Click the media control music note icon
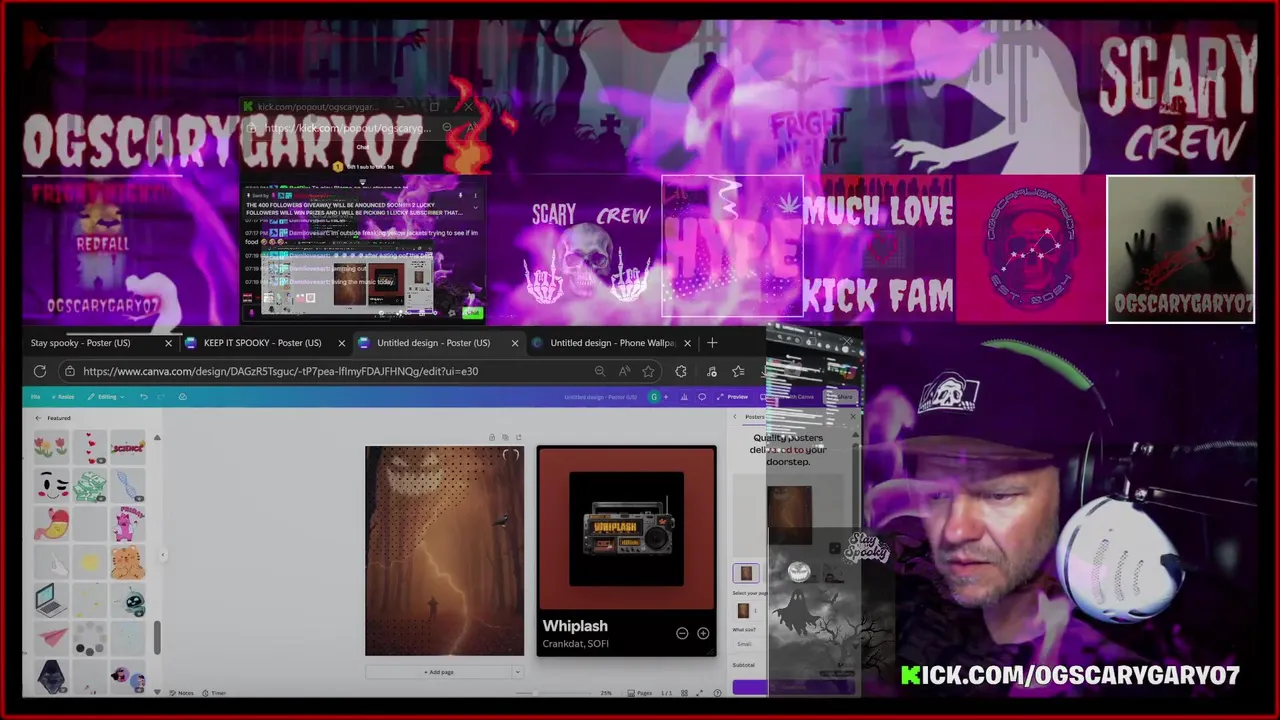 tap(711, 371)
